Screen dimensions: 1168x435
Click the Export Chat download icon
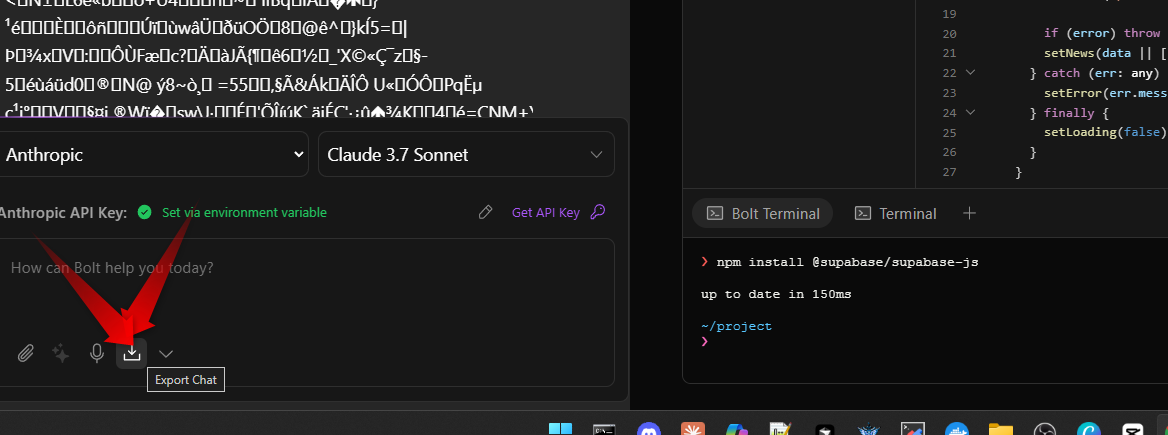[132, 353]
